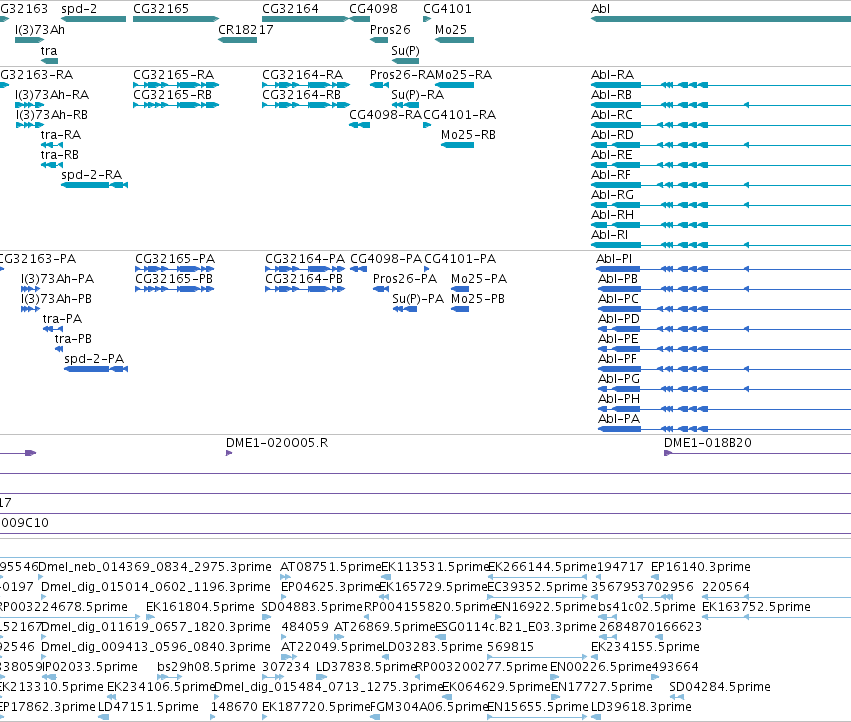Select the Abl-RG transcript label

point(613,195)
